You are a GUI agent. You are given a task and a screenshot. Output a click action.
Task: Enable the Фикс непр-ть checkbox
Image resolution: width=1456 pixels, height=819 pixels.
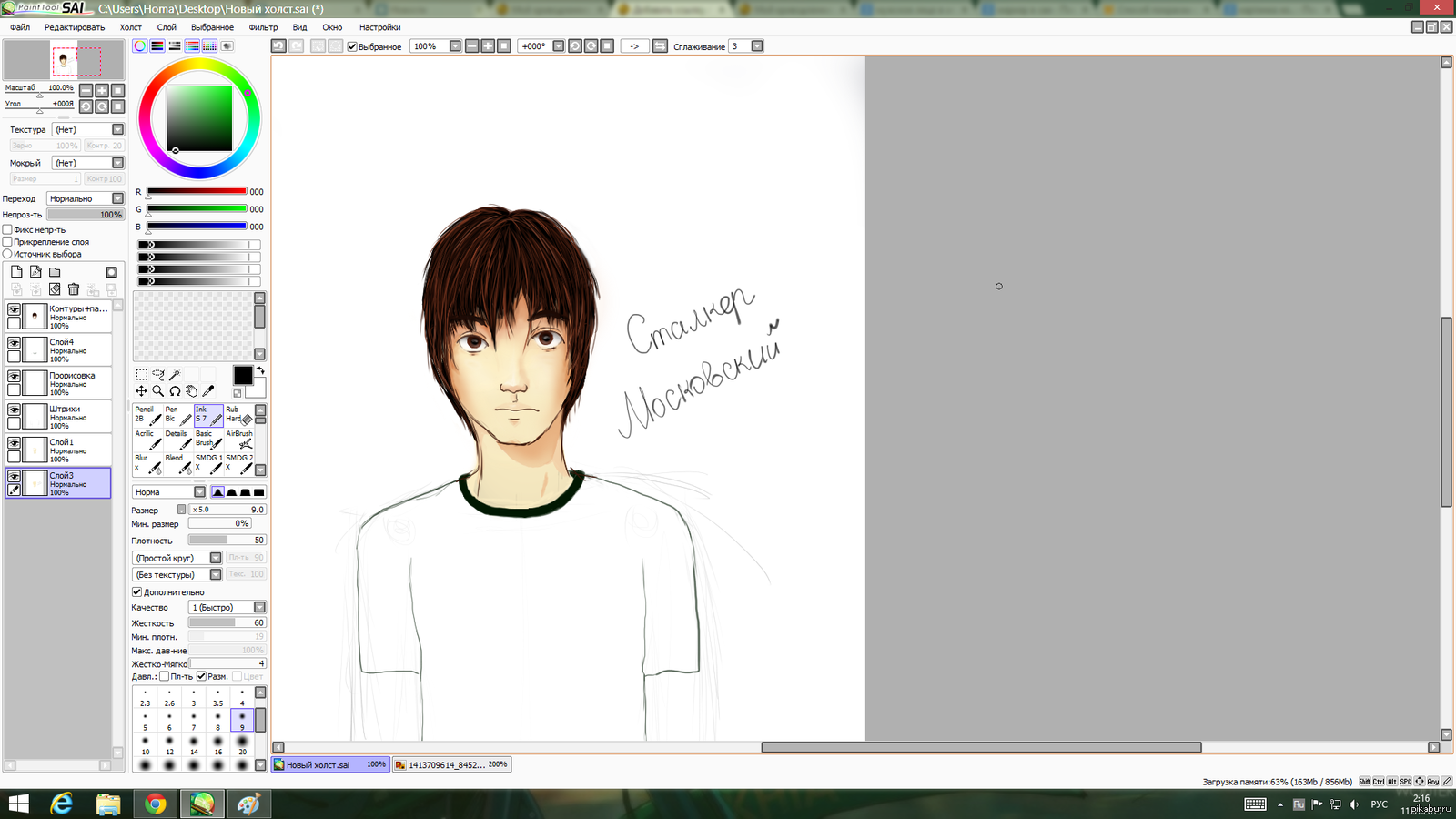pos(7,230)
